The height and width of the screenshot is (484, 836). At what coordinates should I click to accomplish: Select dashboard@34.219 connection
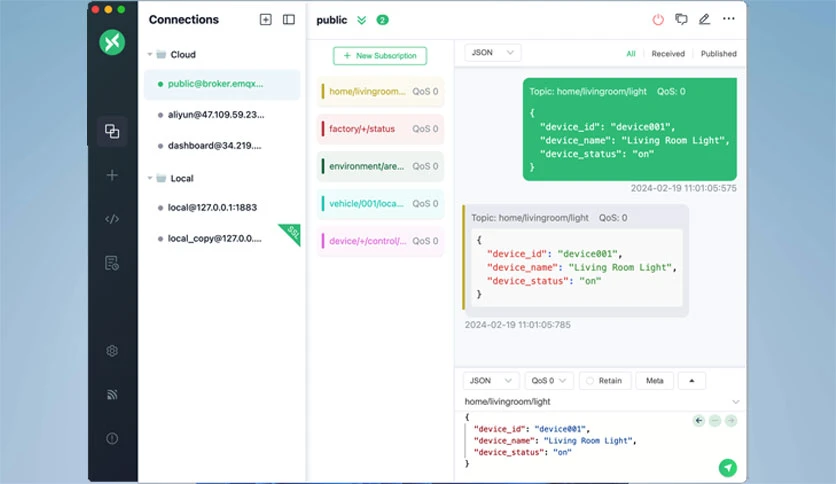click(x=222, y=146)
